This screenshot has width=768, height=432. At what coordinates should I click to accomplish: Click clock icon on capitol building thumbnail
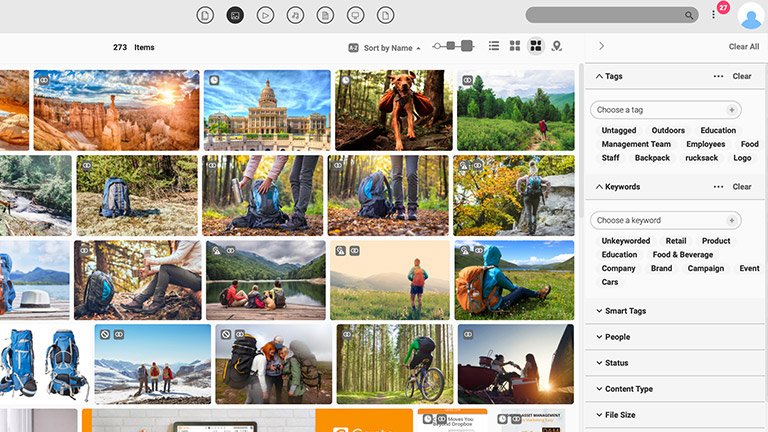pyautogui.click(x=214, y=80)
